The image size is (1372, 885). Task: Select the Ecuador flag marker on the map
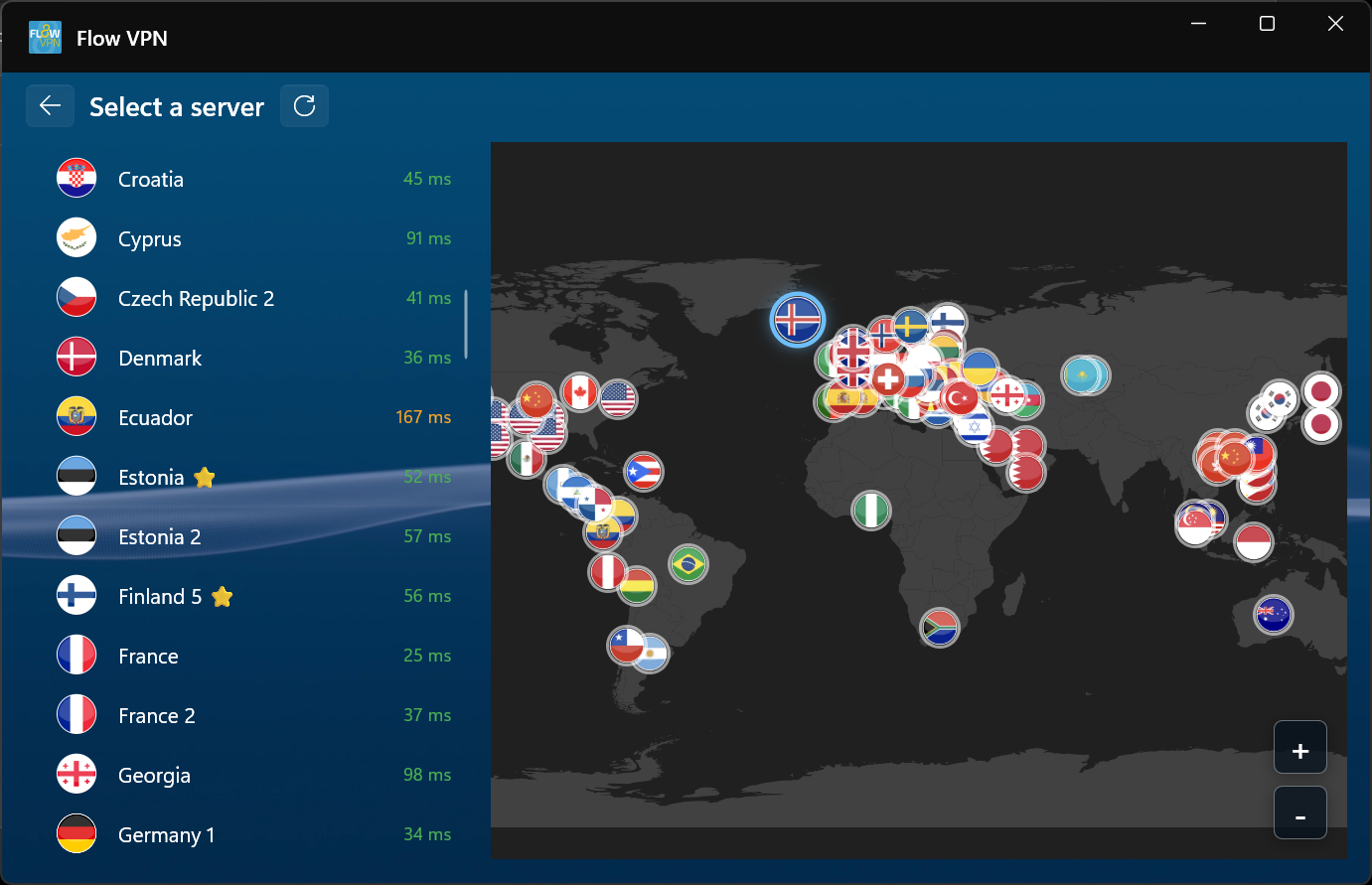click(602, 531)
